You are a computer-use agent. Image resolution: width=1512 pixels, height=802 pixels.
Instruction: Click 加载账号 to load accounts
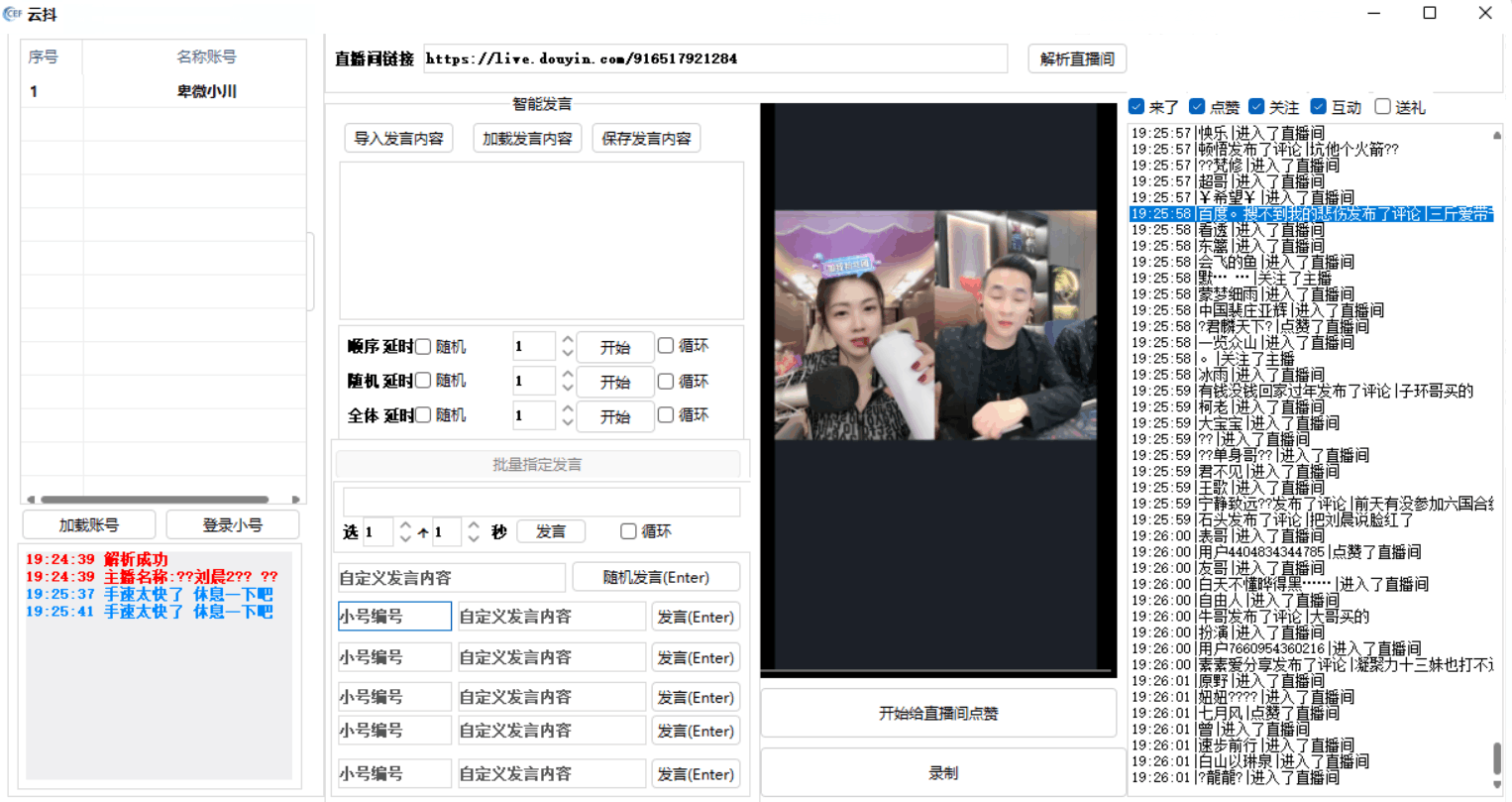(x=87, y=523)
